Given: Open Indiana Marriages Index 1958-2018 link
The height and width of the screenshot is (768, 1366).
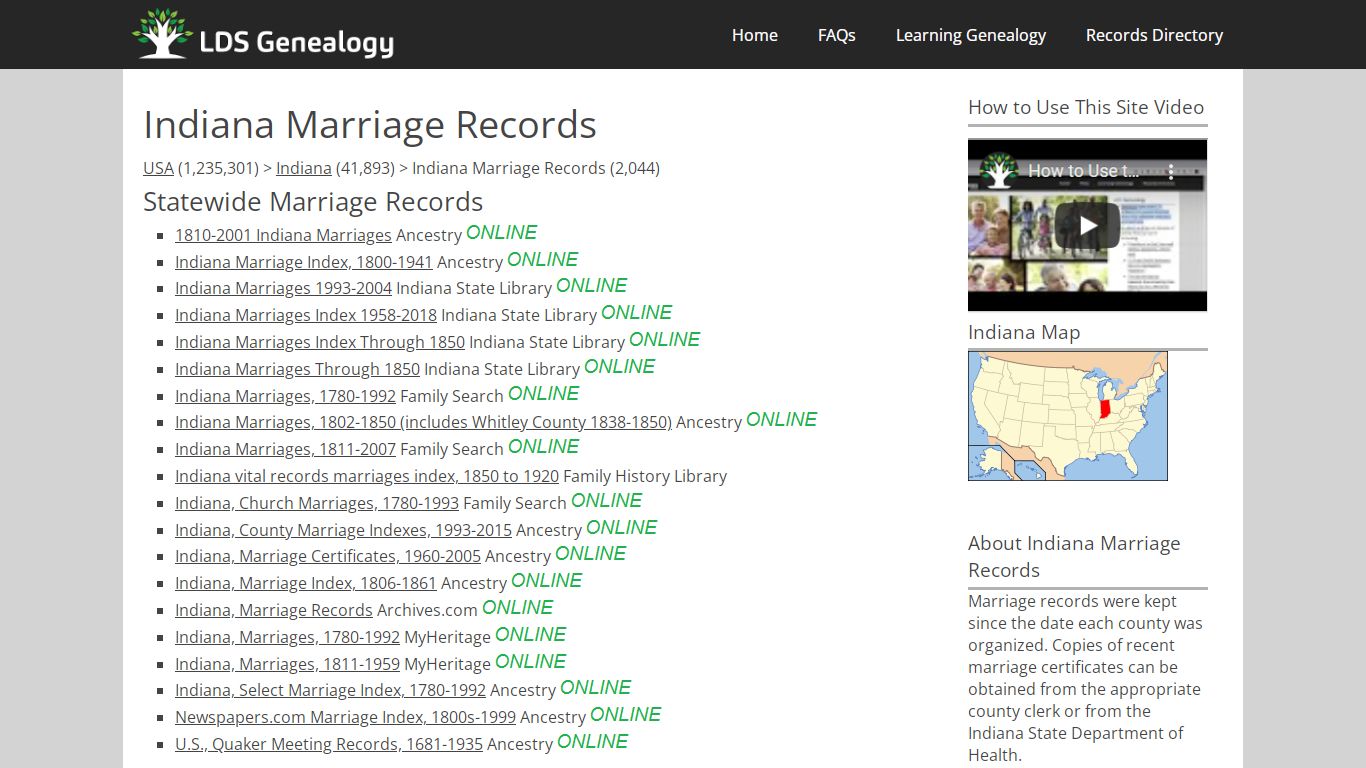Looking at the screenshot, I should pos(306,315).
